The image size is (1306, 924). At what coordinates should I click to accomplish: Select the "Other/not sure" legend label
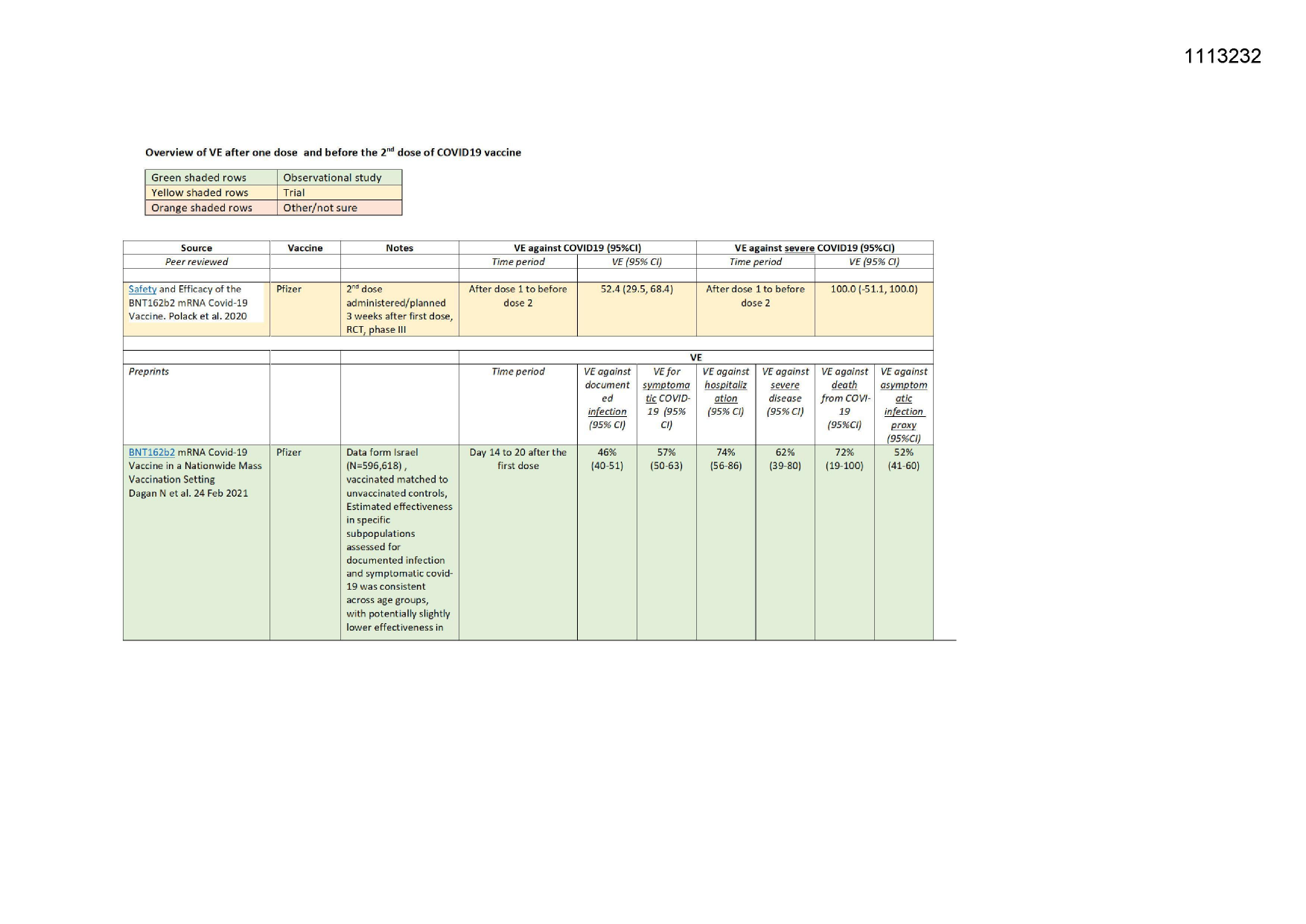pyautogui.click(x=320, y=208)
